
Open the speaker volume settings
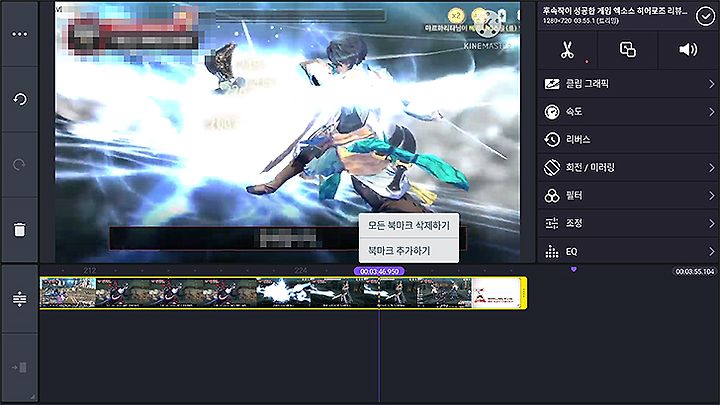[x=688, y=49]
